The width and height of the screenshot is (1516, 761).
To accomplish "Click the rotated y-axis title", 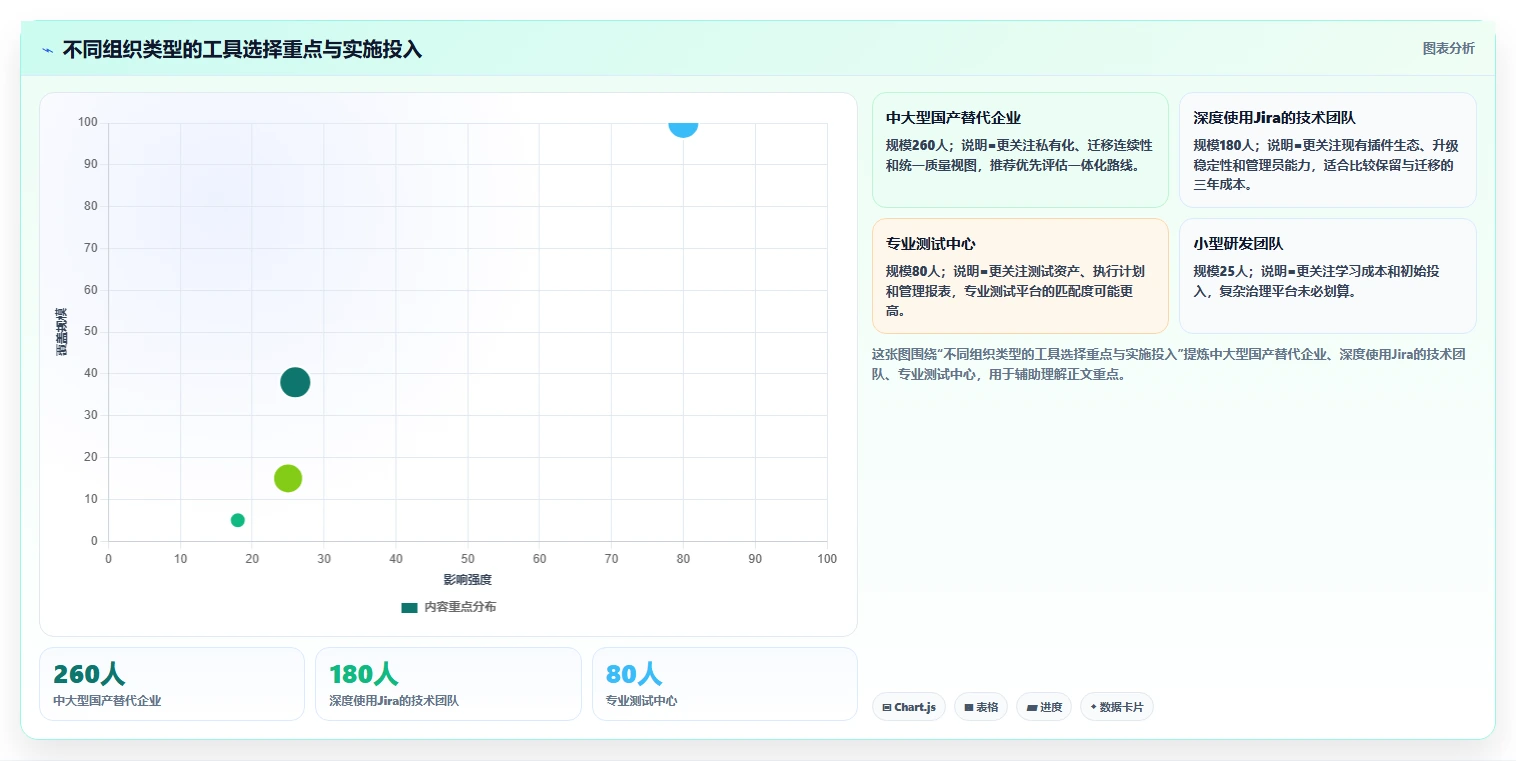I will coord(61,332).
